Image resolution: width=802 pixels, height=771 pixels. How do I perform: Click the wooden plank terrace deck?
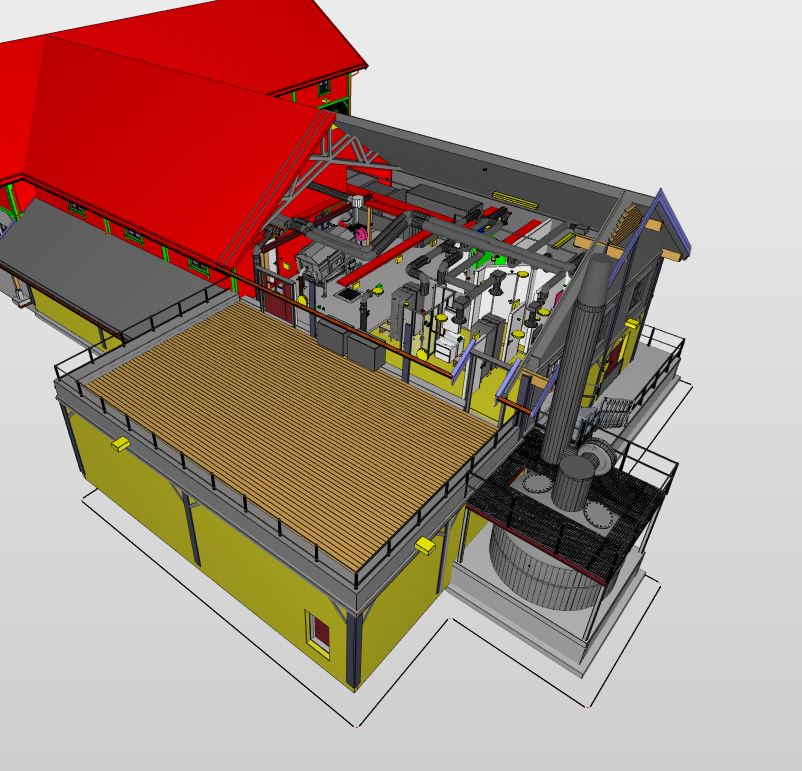pyautogui.click(x=290, y=420)
